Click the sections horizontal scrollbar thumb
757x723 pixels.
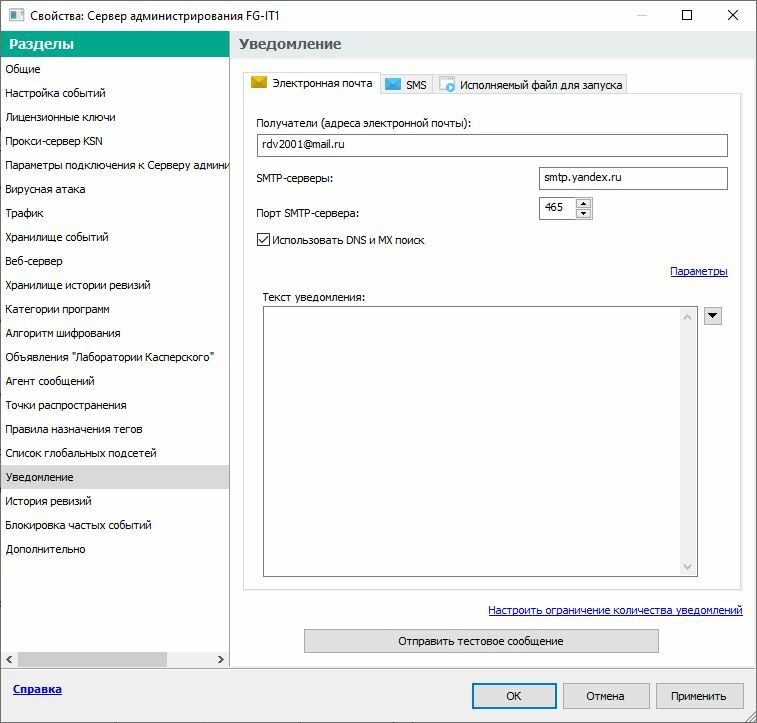tap(92, 659)
